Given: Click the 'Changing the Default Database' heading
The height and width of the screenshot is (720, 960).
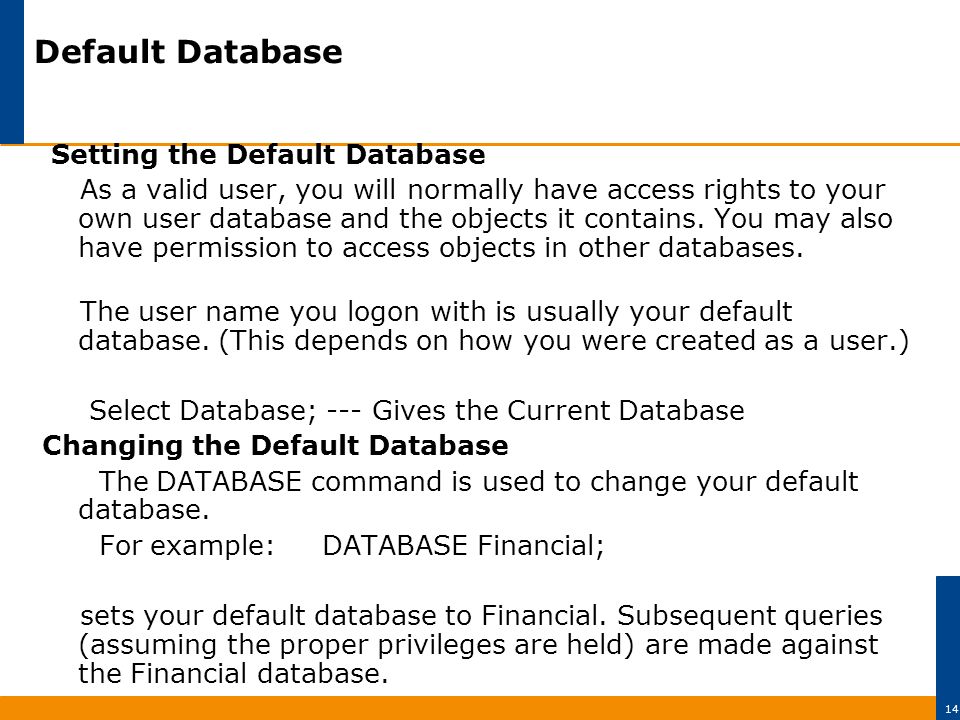Looking at the screenshot, I should (x=275, y=446).
